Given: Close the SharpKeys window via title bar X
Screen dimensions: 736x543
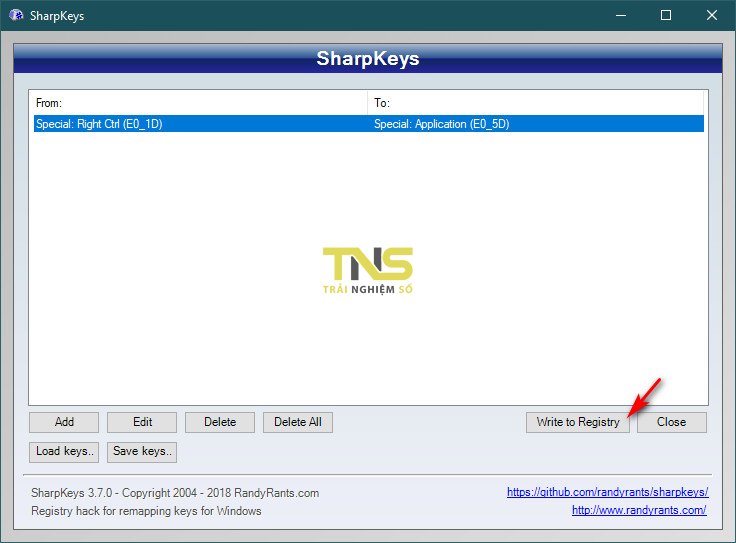Looking at the screenshot, I should (x=712, y=15).
